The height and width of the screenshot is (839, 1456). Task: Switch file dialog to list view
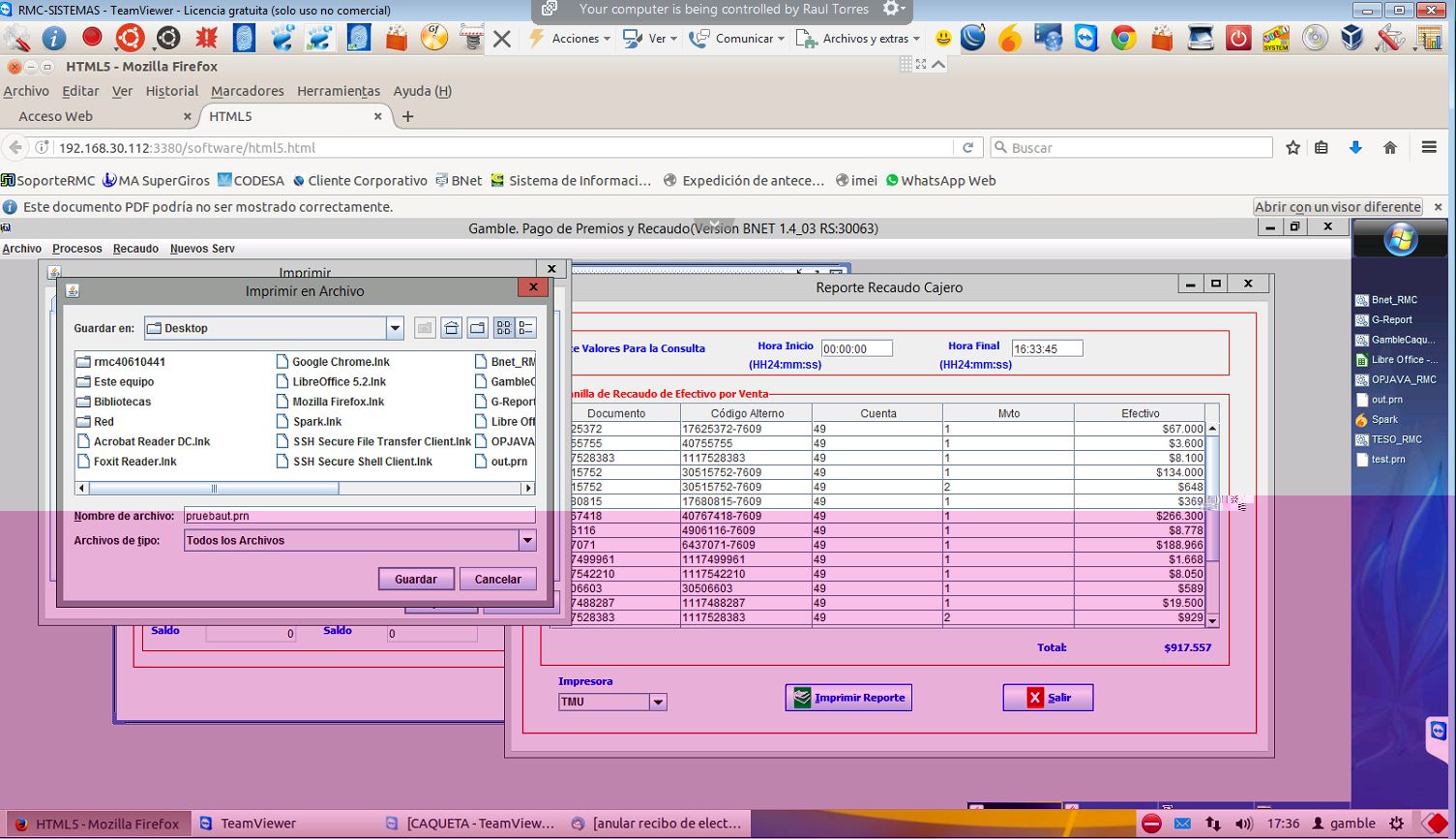[504, 329]
